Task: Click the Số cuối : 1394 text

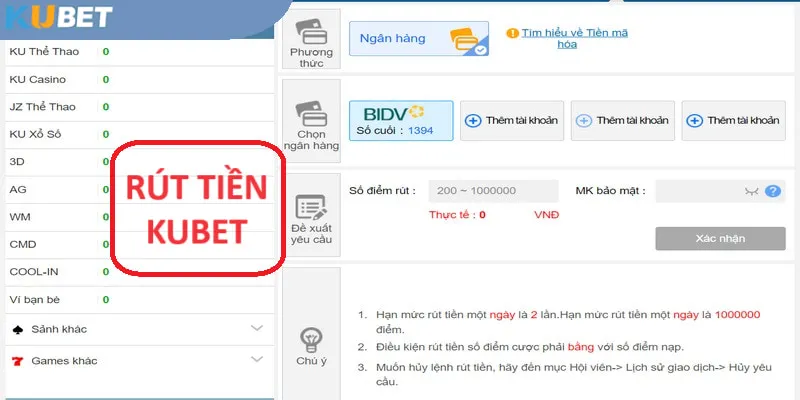Action: (x=395, y=131)
